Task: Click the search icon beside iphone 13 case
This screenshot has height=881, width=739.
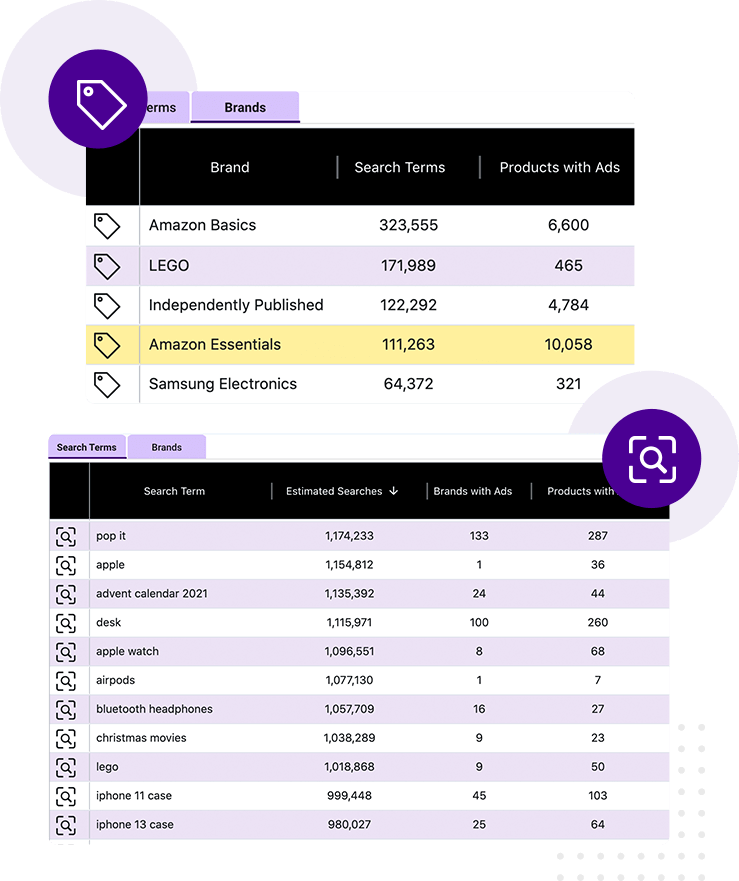Action: [66, 825]
